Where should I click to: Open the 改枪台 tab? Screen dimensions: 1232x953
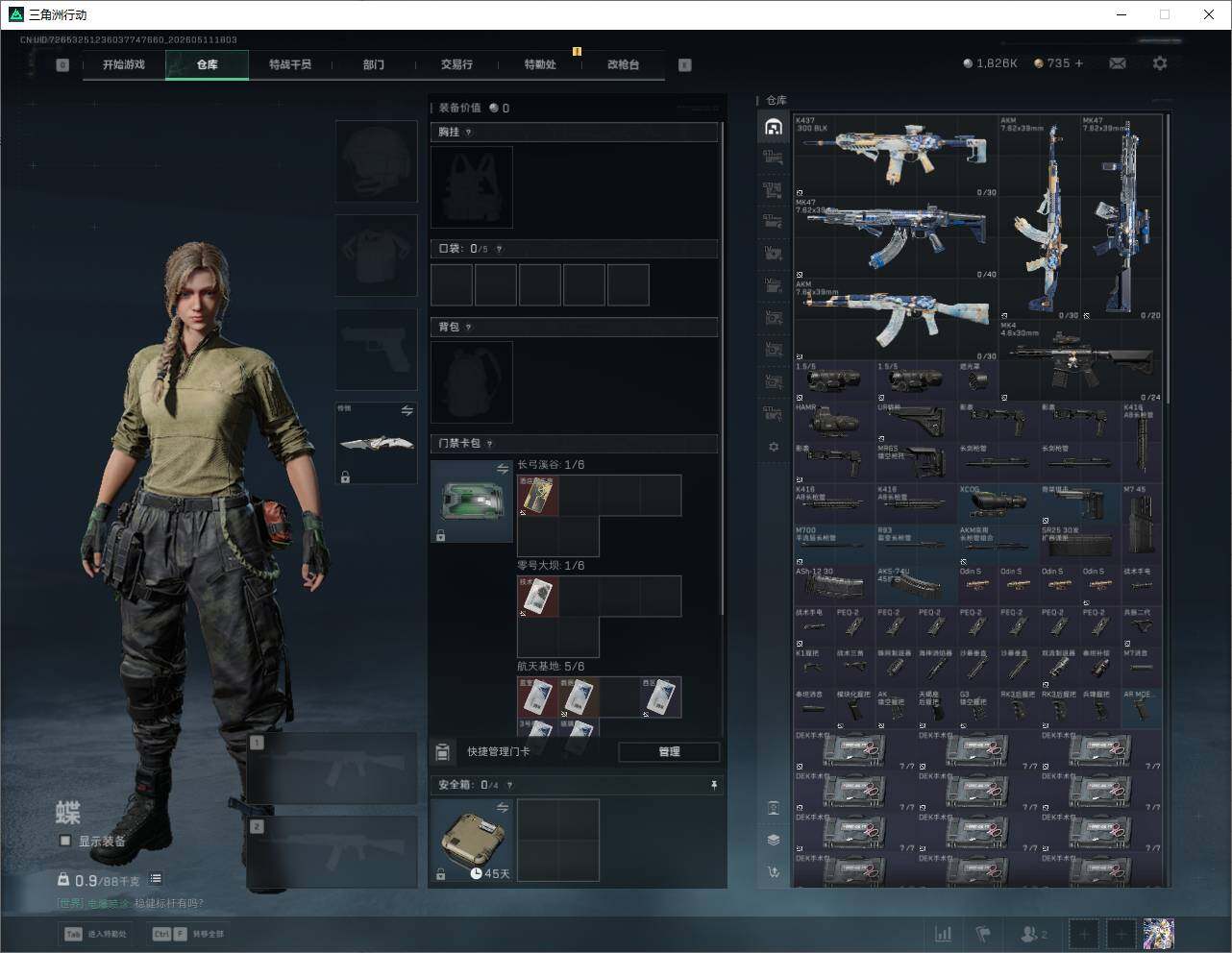point(623,64)
